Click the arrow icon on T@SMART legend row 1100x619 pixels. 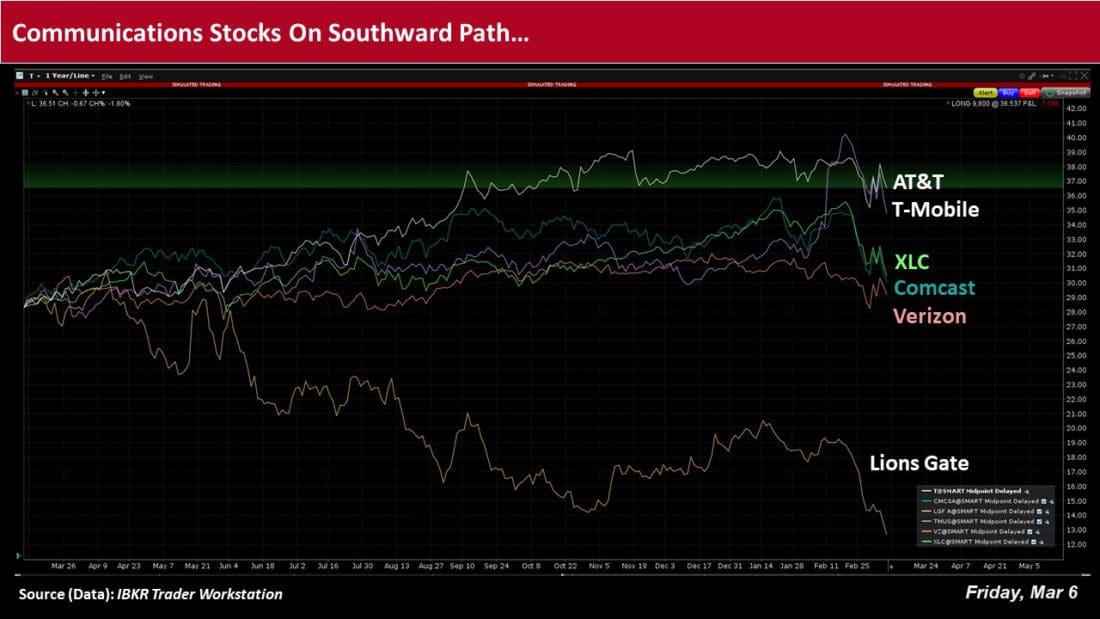click(x=1026, y=491)
